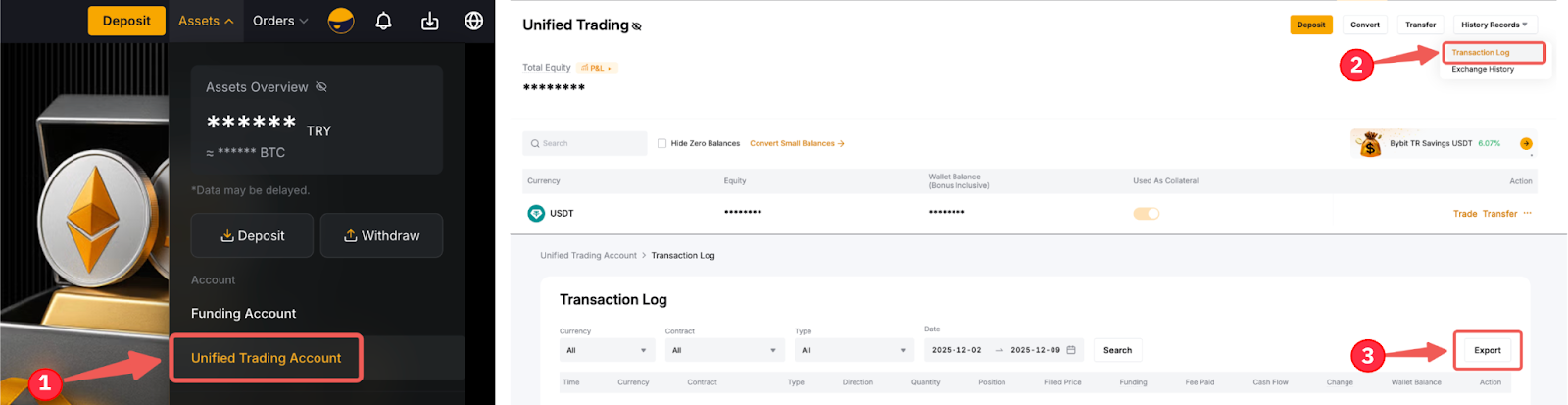This screenshot has height=405, width=1568.
Task: Open the Currency filter dropdown
Action: 608,350
